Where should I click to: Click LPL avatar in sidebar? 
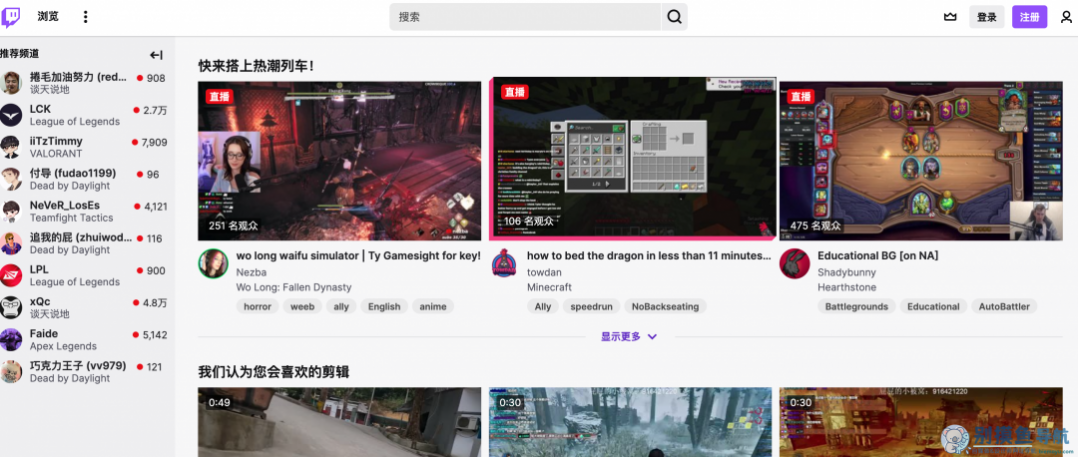coord(11,275)
